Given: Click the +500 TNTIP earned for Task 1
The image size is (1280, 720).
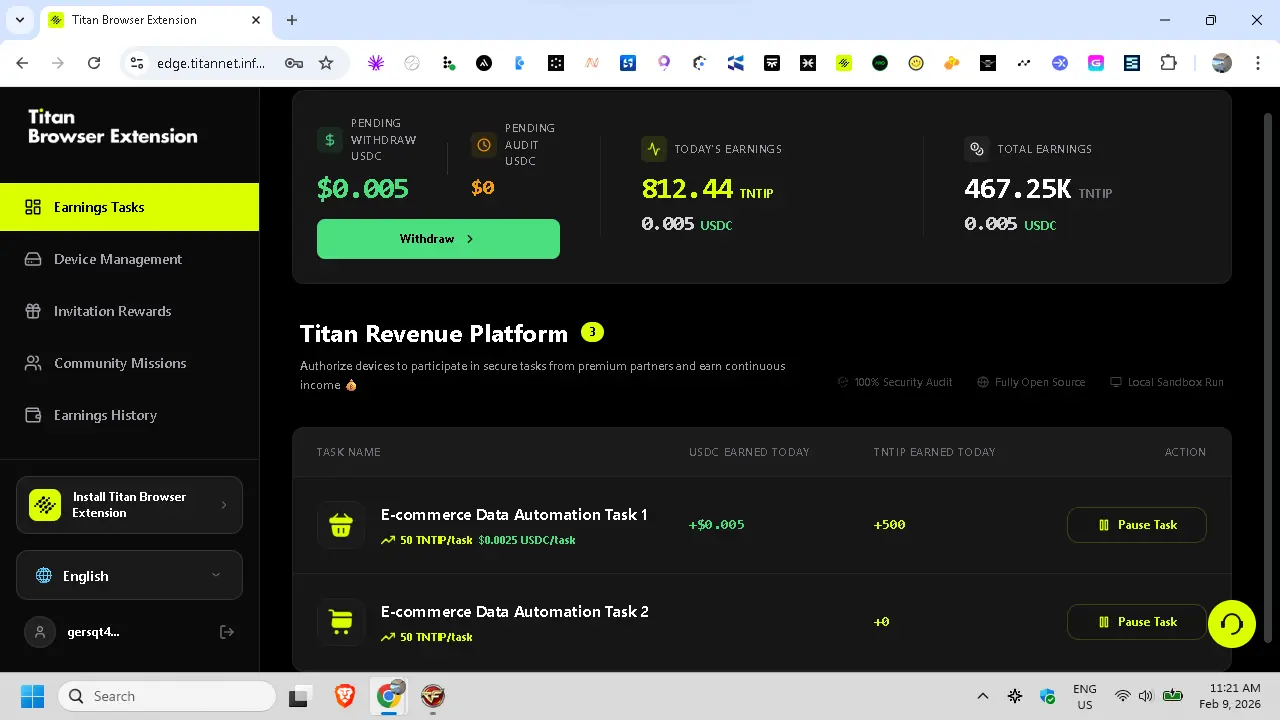Looking at the screenshot, I should [889, 525].
